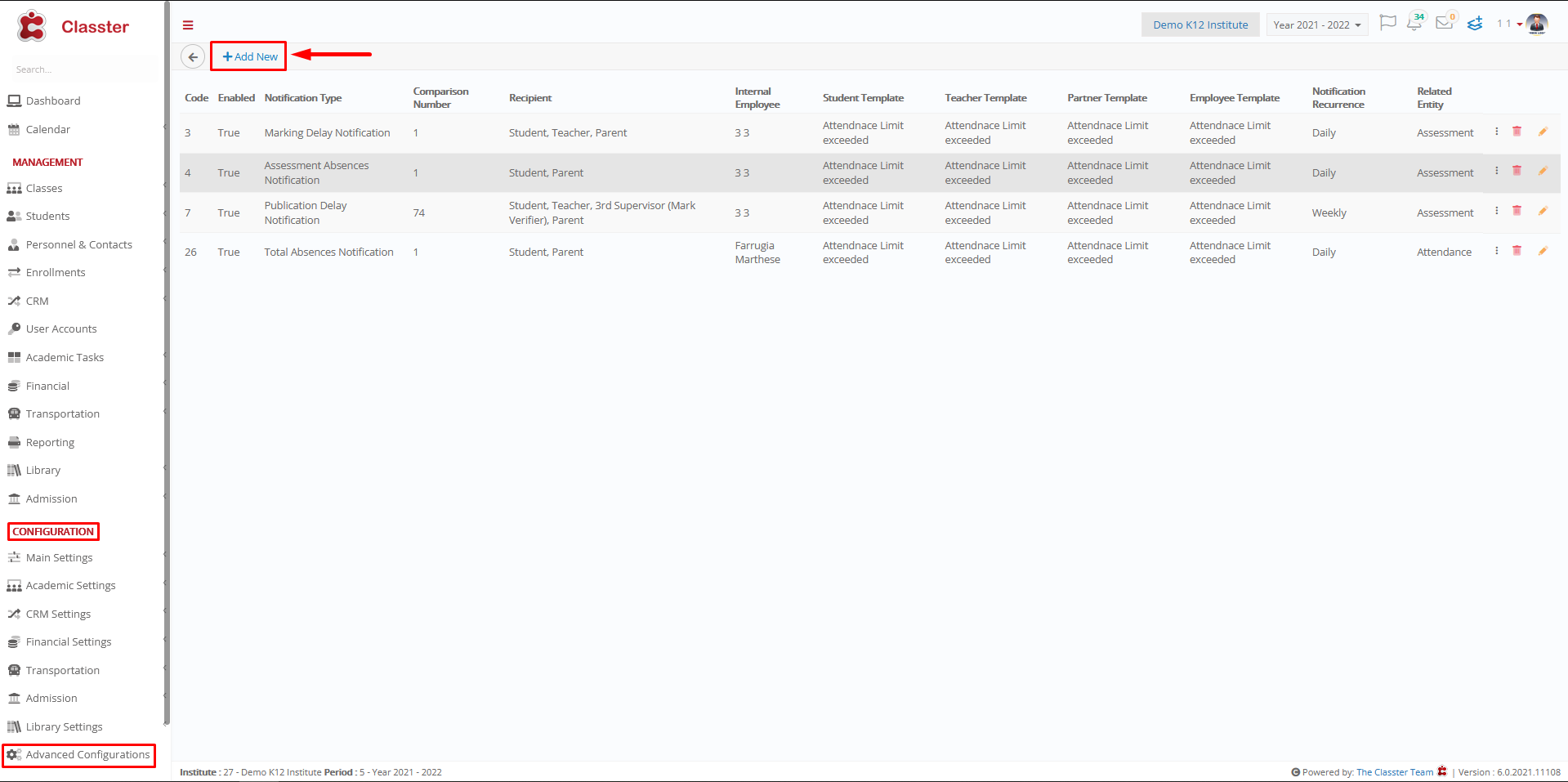Click the Add New button

[249, 56]
